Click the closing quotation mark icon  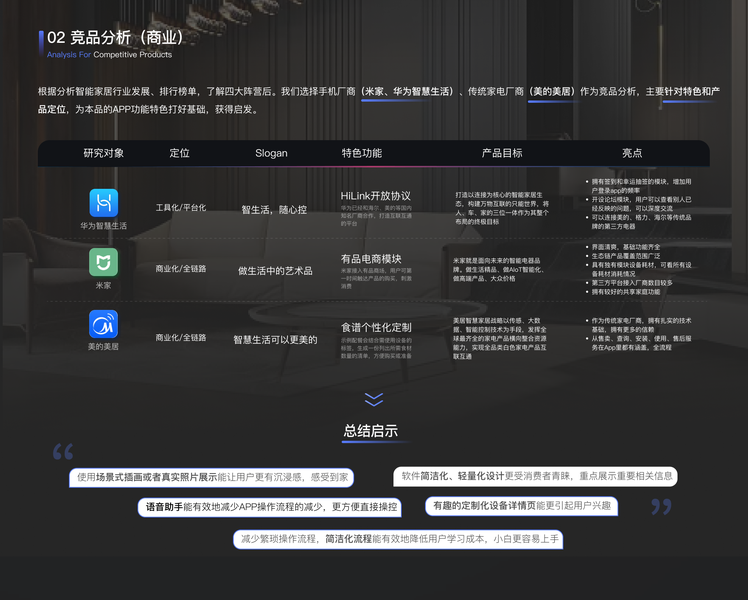click(x=661, y=507)
